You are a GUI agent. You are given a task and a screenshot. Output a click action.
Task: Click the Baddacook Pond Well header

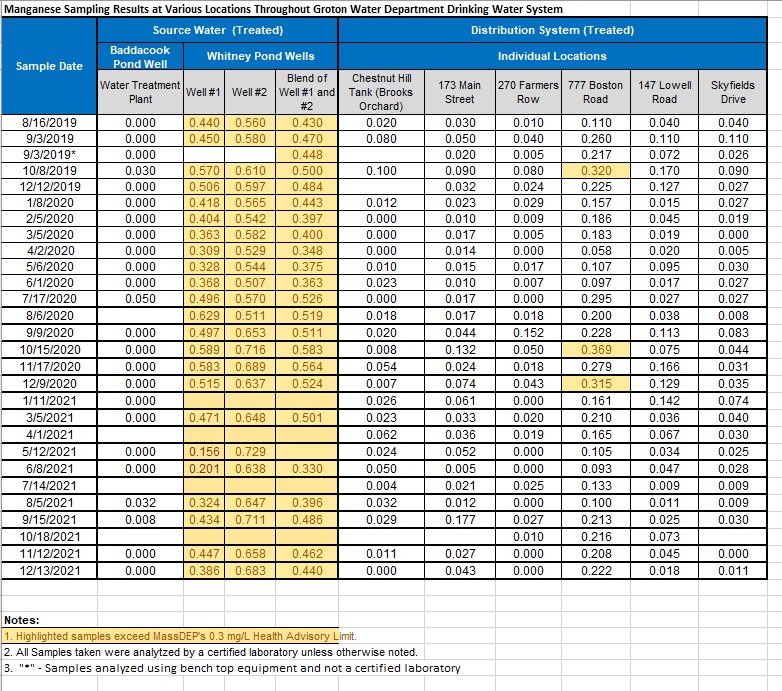140,56
